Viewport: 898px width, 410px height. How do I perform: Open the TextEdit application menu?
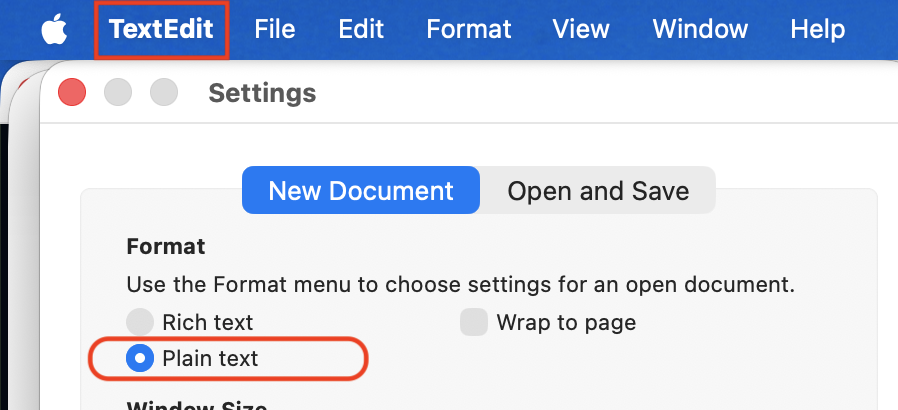[162, 29]
